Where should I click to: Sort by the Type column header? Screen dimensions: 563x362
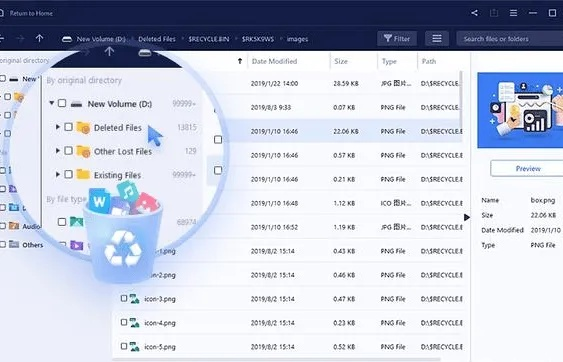coord(389,62)
